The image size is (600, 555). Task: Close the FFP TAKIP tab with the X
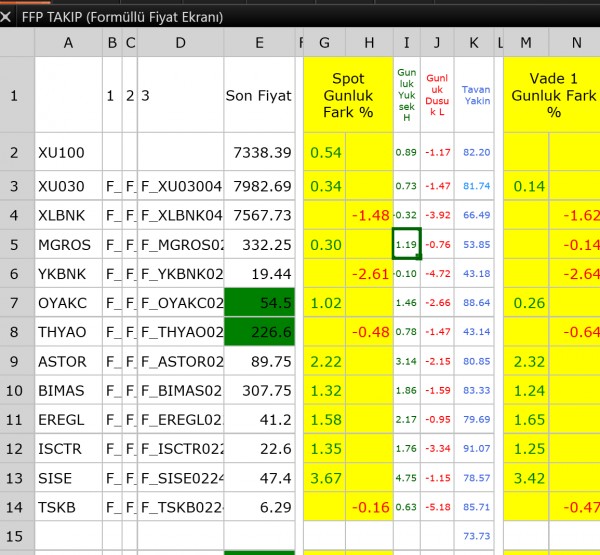tap(5, 17)
